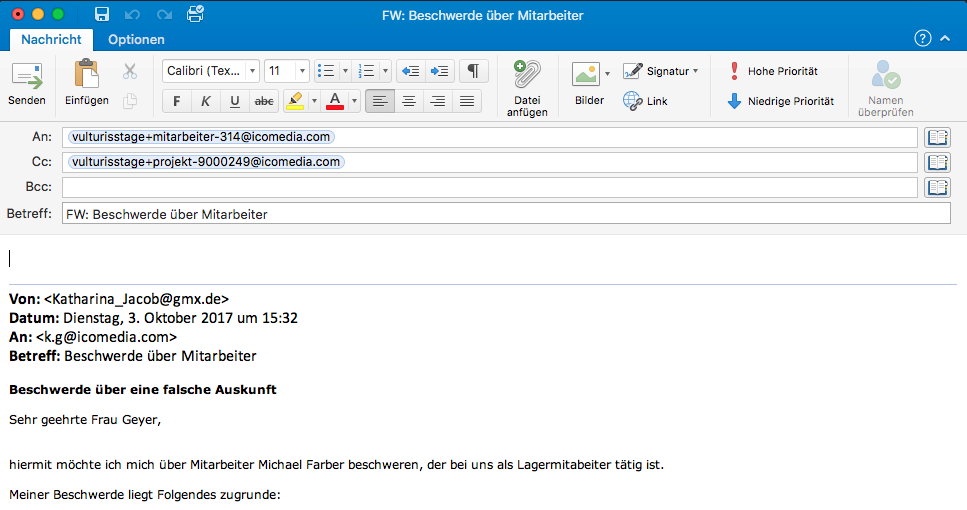Toggle underline formatting (U button)
Image resolution: width=967 pixels, height=510 pixels.
[x=235, y=101]
